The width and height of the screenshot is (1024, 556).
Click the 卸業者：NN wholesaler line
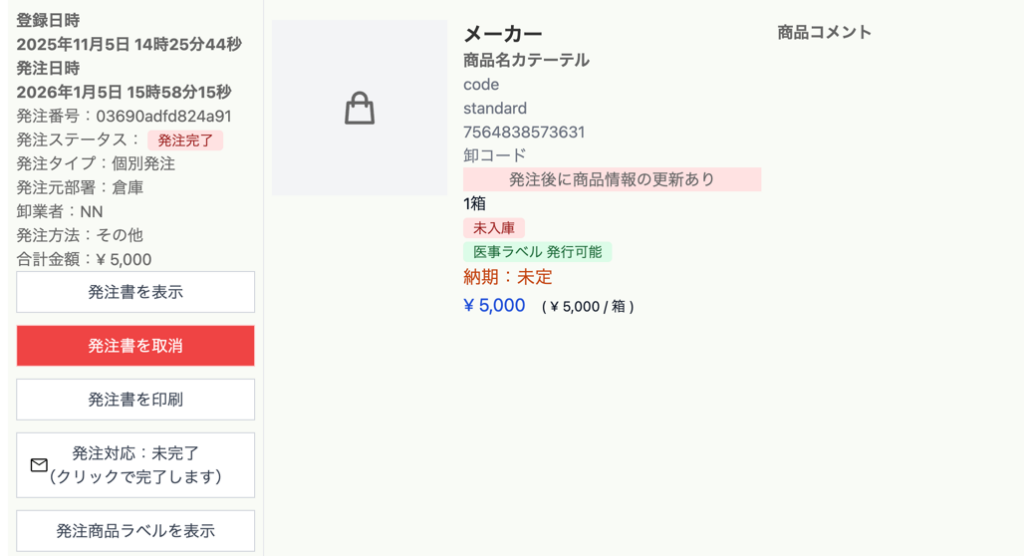click(60, 211)
